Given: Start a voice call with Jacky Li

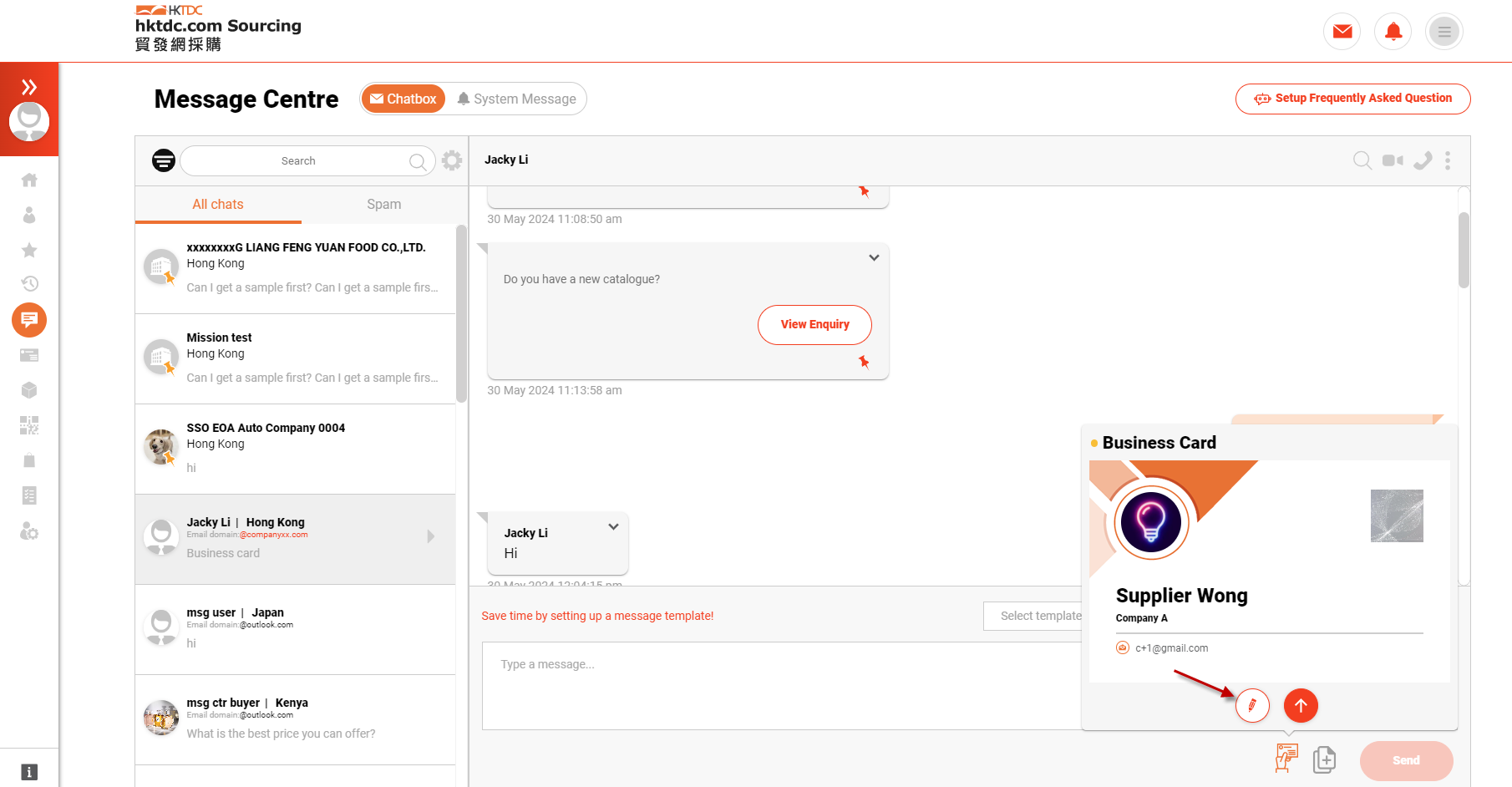Looking at the screenshot, I should [x=1423, y=160].
